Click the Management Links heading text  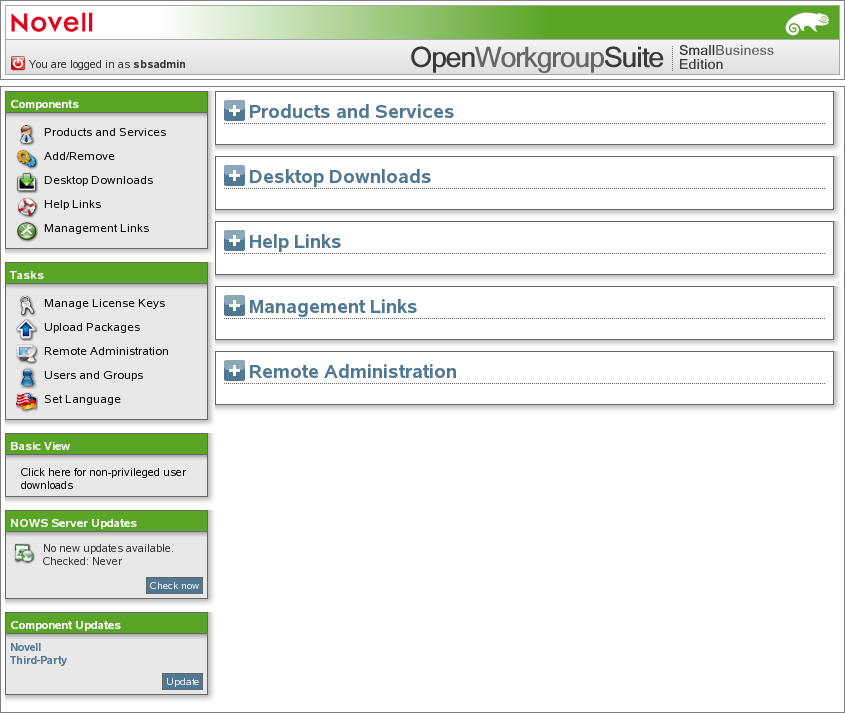(333, 306)
